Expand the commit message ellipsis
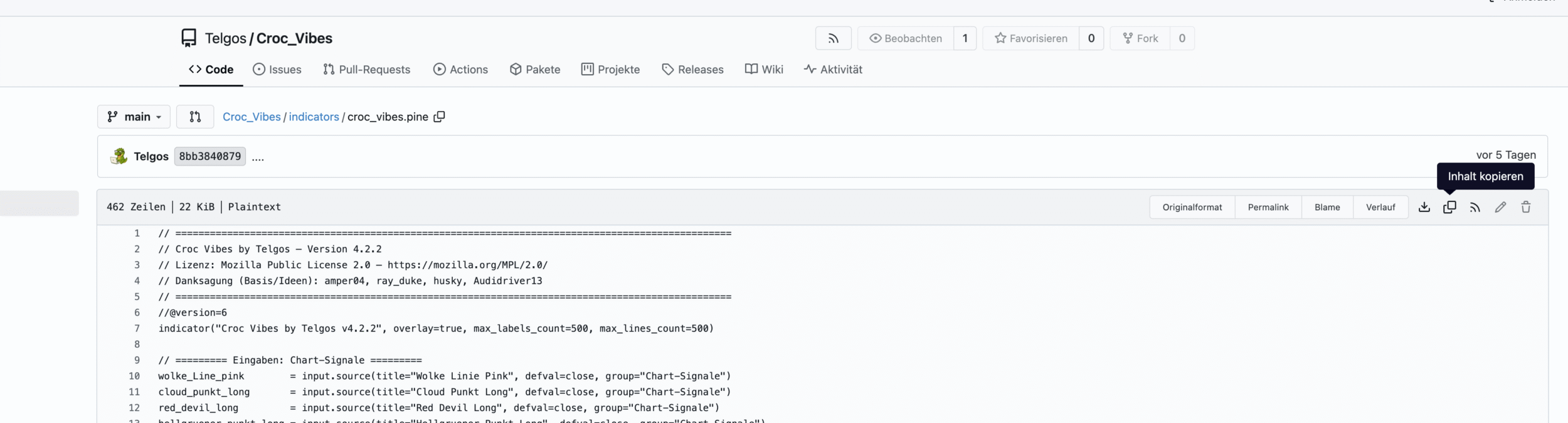 [x=258, y=157]
